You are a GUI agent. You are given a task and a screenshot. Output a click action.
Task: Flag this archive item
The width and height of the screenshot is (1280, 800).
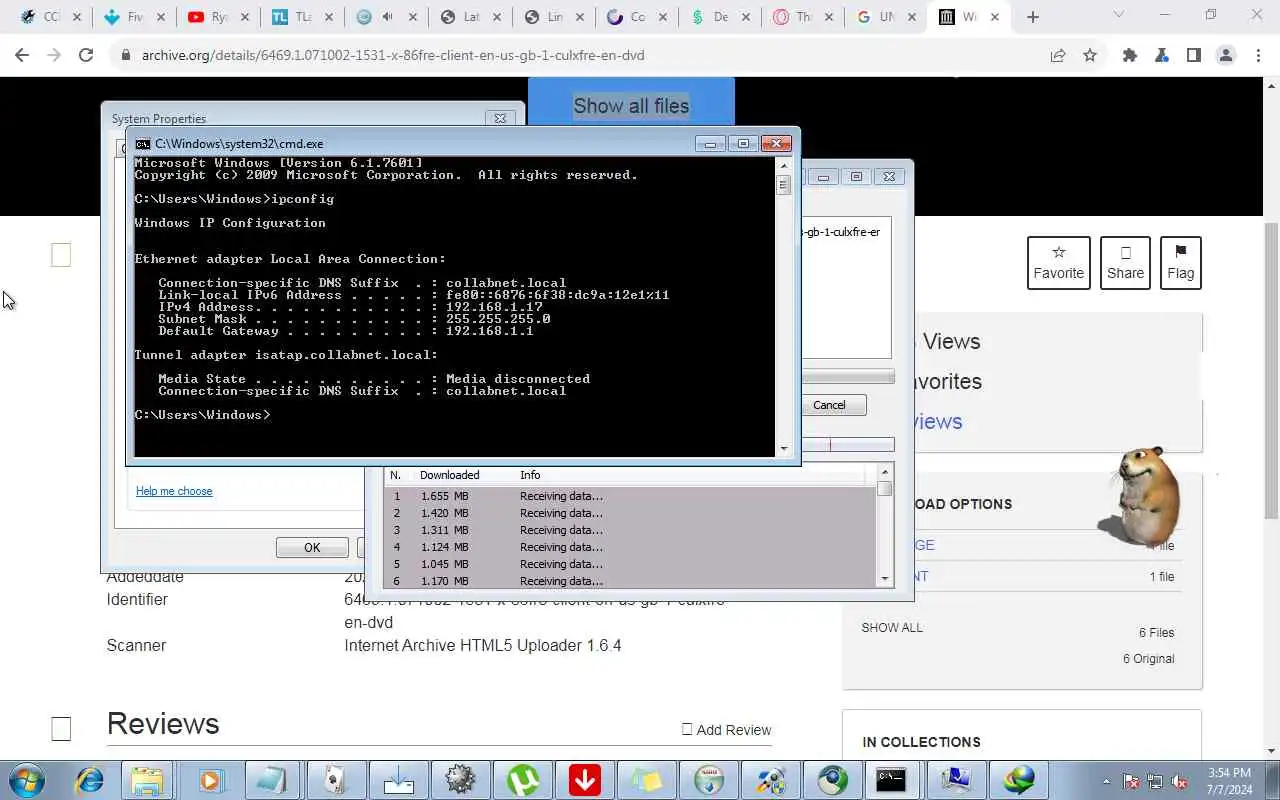click(x=1180, y=263)
